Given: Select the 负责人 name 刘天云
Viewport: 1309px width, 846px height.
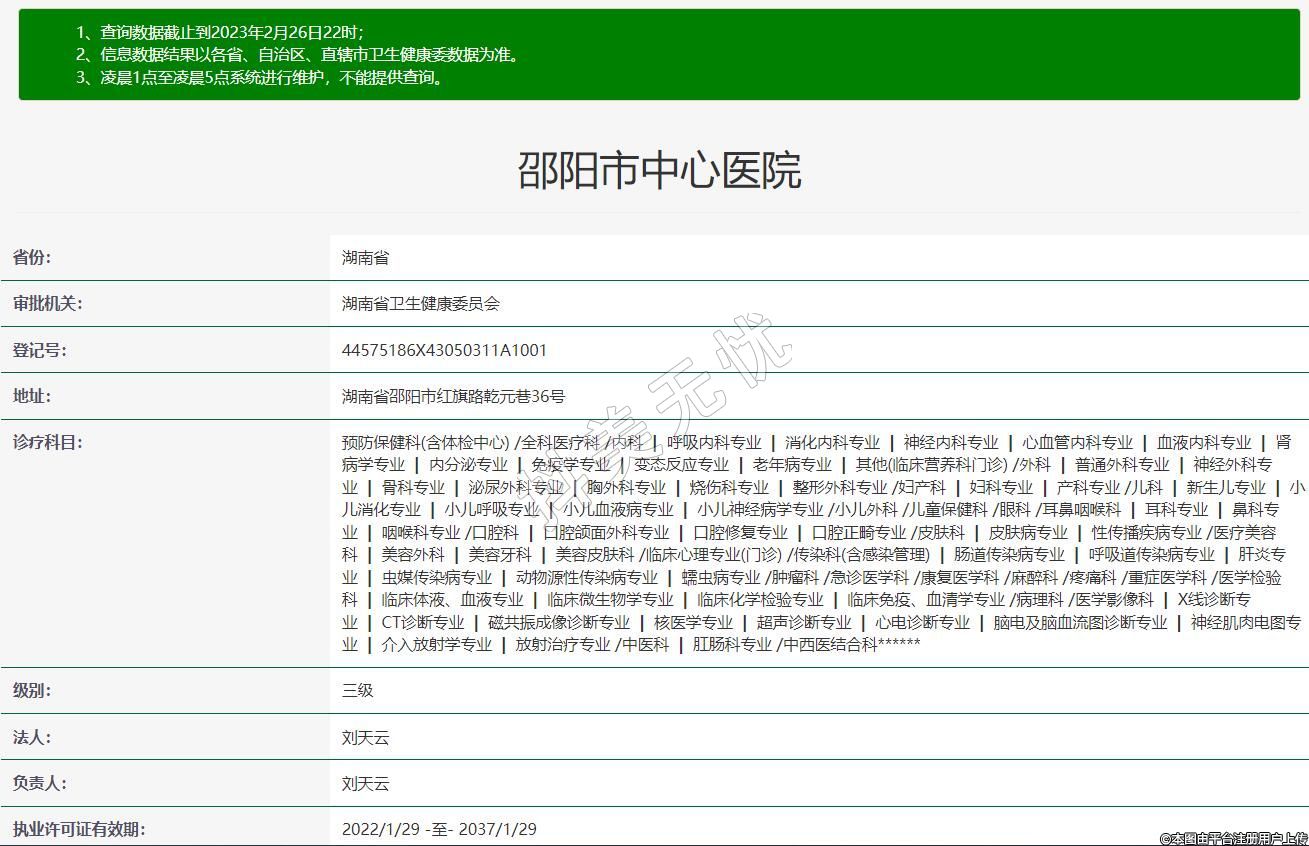Looking at the screenshot, I should click(365, 784).
